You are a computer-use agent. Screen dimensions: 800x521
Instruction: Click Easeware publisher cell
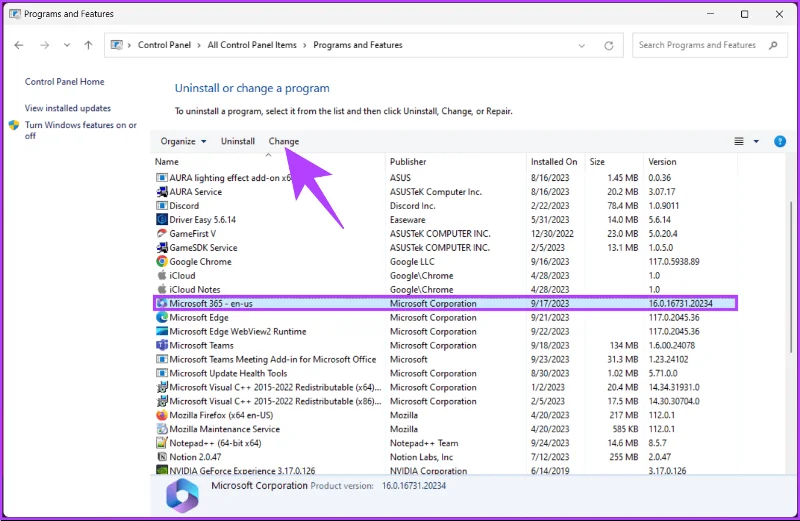pos(408,219)
